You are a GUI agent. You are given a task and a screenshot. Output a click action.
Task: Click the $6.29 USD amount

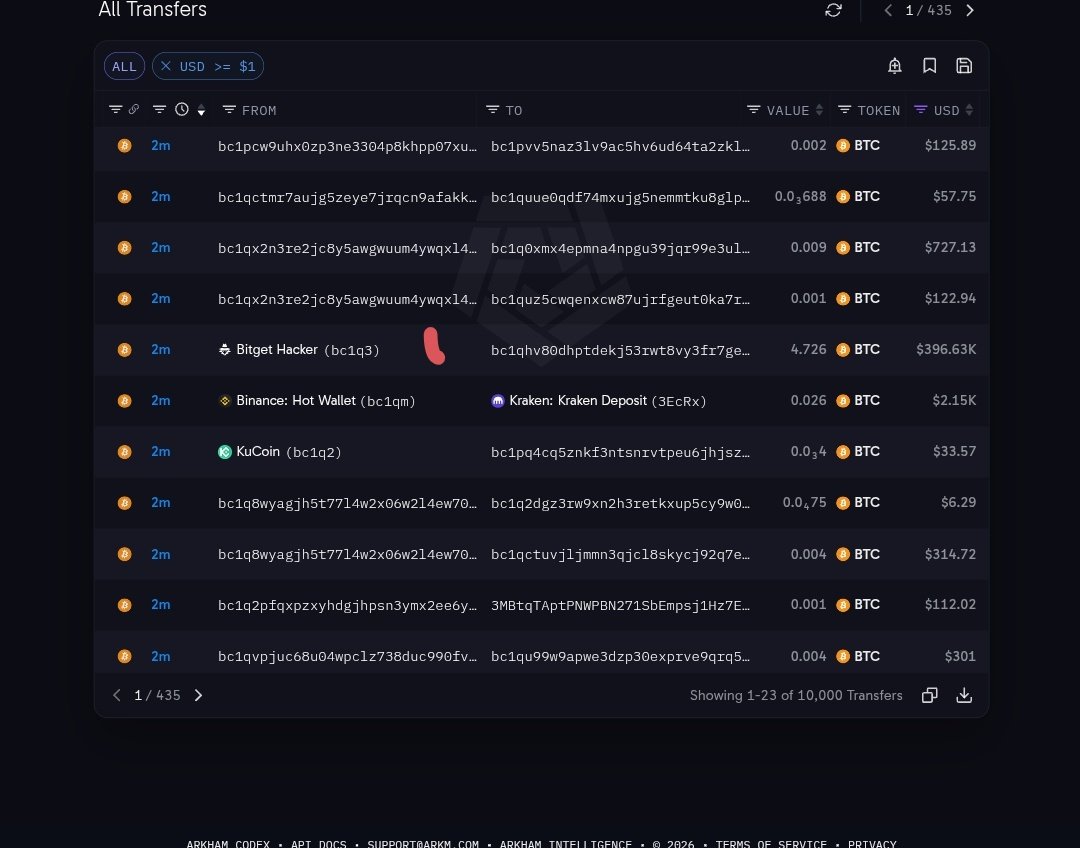pos(958,503)
